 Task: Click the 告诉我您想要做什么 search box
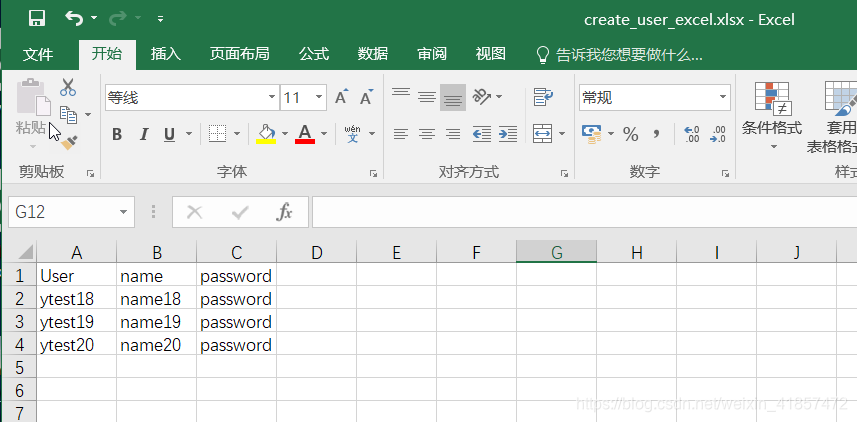click(620, 55)
